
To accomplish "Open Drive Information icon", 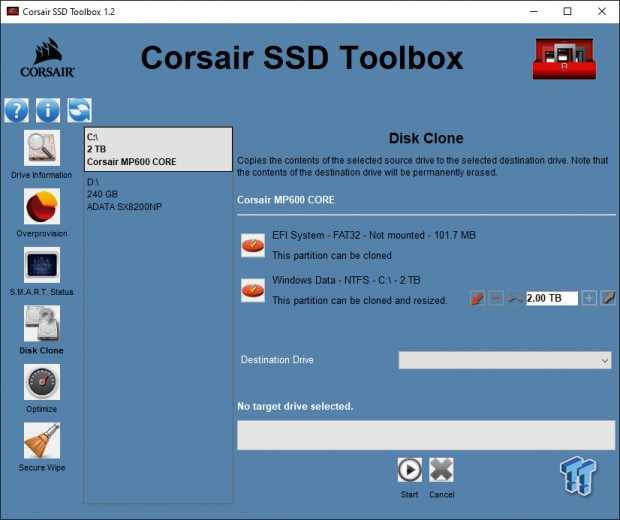I will tap(42, 148).
